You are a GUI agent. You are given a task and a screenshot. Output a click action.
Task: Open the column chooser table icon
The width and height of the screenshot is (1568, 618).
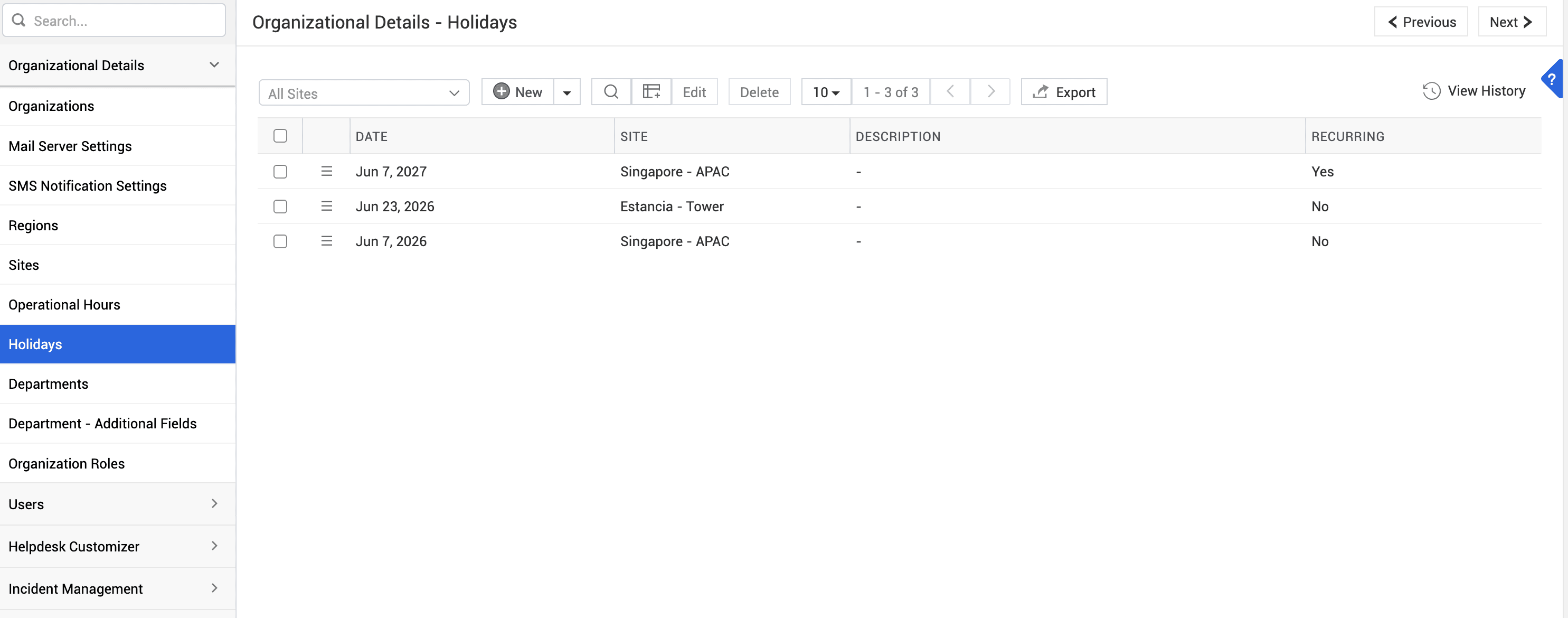click(x=651, y=92)
